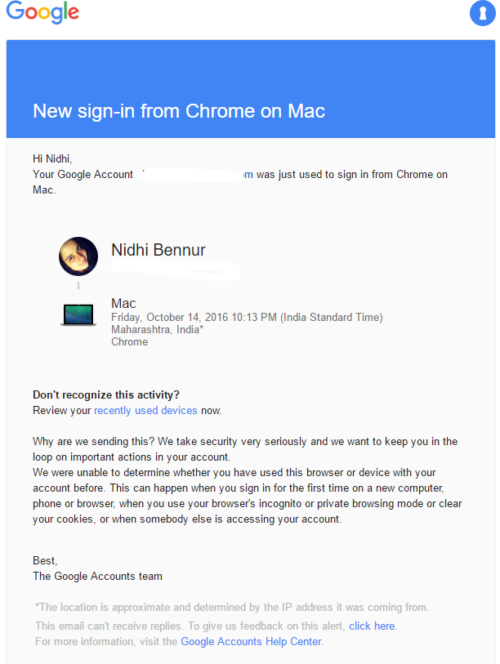Click the approximate location footnote text
The width and height of the screenshot is (500, 664).
(x=232, y=607)
